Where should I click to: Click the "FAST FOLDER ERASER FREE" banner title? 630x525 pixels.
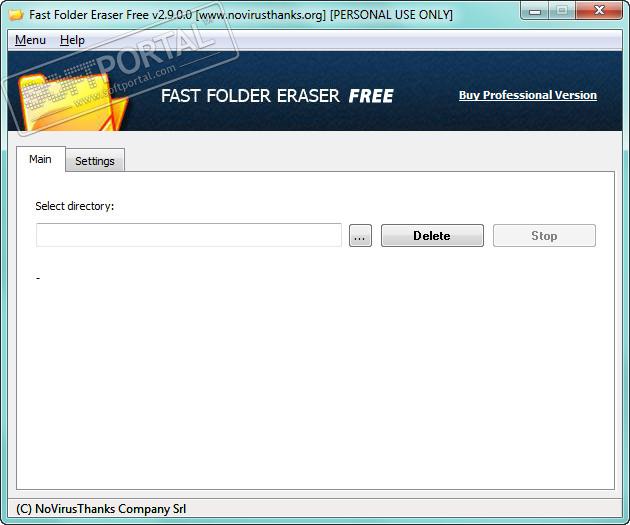click(x=277, y=96)
